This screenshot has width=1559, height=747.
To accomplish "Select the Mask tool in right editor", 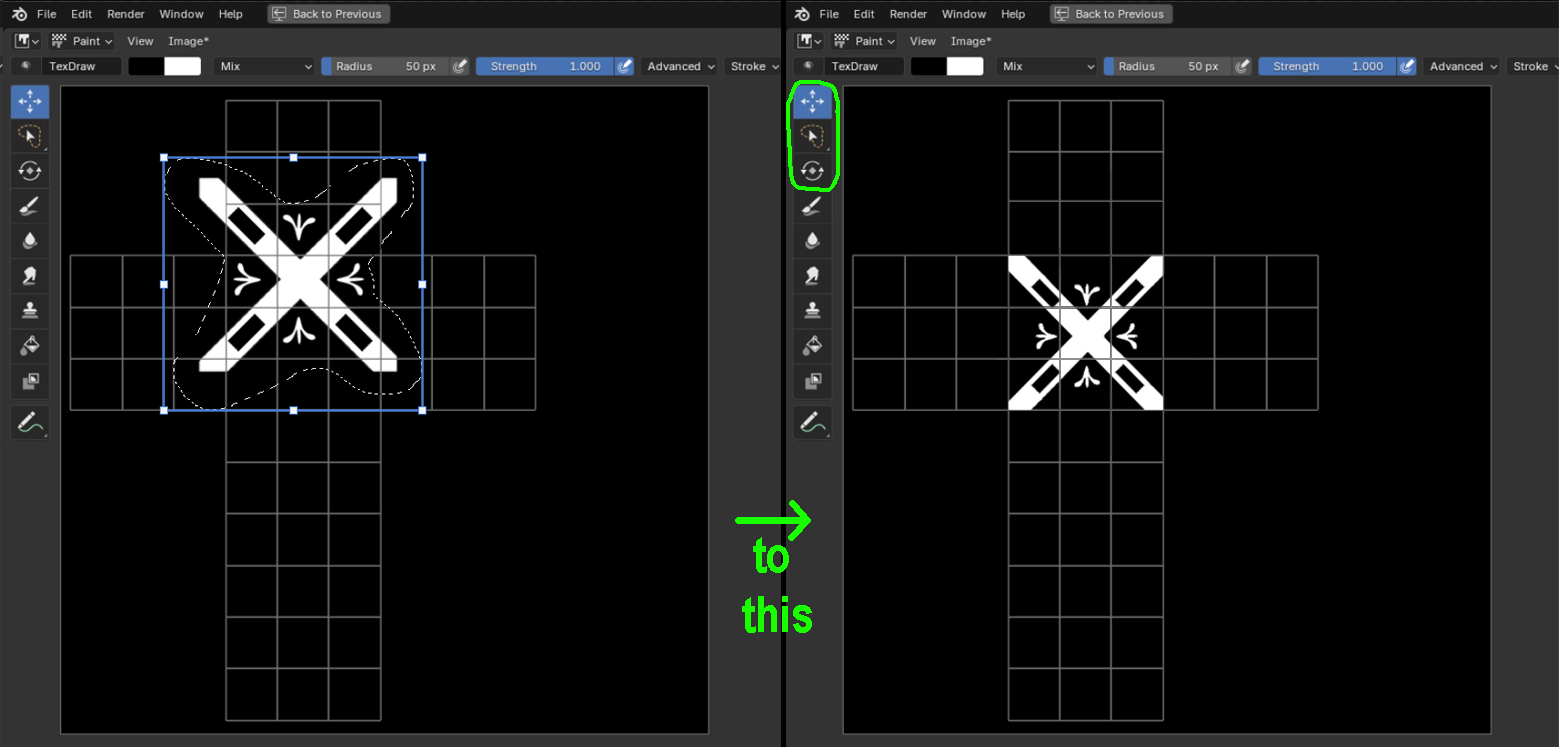I will coord(812,381).
